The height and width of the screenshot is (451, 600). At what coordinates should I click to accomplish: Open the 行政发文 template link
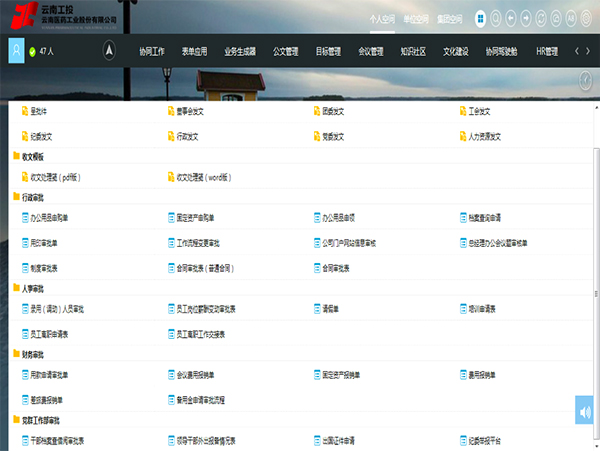pyautogui.click(x=187, y=137)
